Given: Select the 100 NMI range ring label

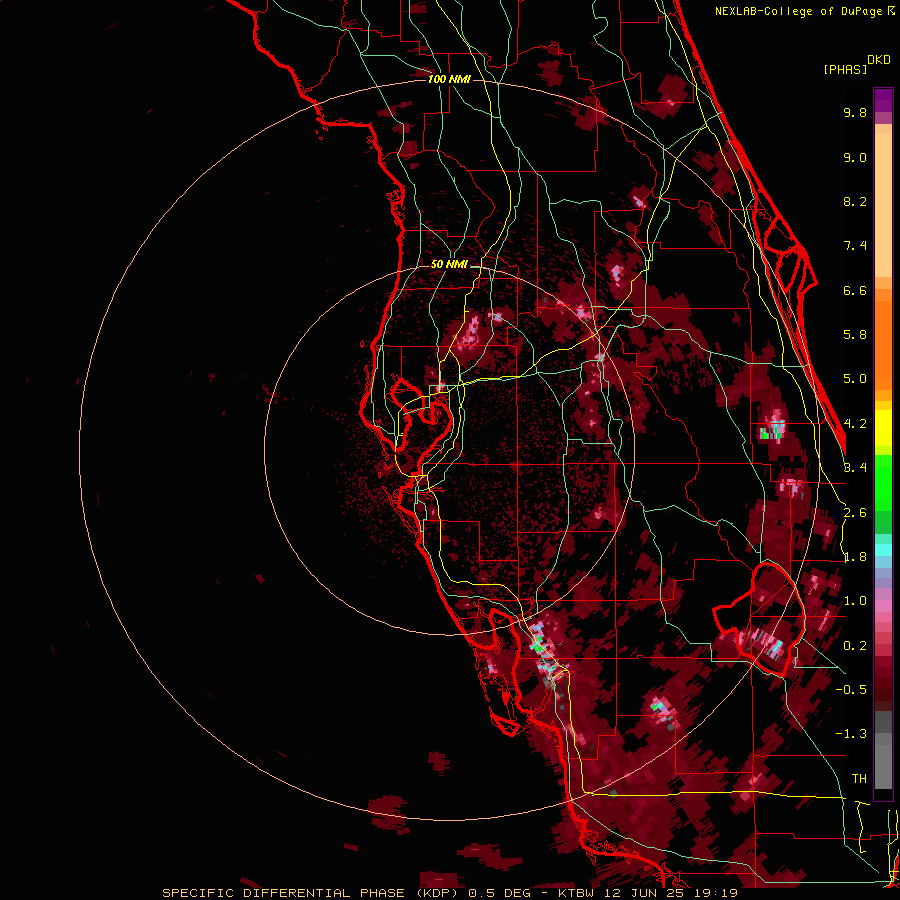Looking at the screenshot, I should point(449,79).
